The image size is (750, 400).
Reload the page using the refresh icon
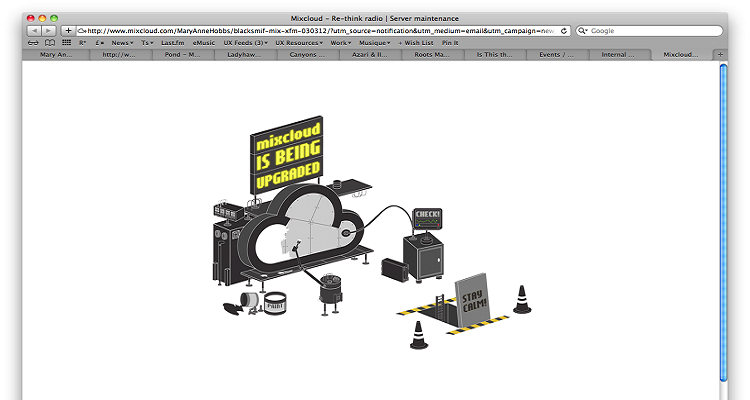[x=564, y=31]
